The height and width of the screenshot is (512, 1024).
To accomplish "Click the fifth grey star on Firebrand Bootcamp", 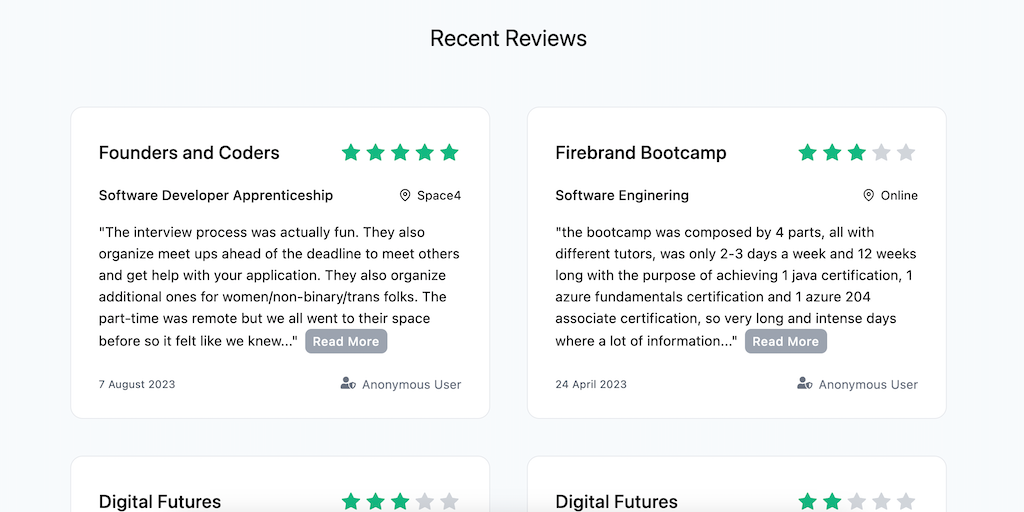I will click(x=906, y=153).
